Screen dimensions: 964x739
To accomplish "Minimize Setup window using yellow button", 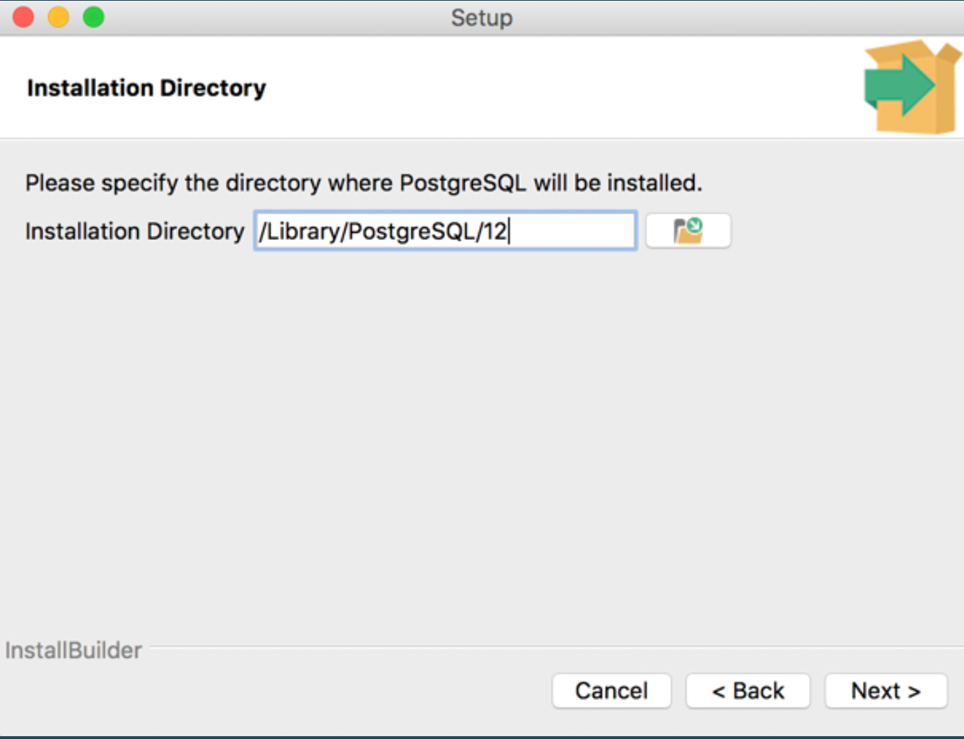I will [58, 17].
